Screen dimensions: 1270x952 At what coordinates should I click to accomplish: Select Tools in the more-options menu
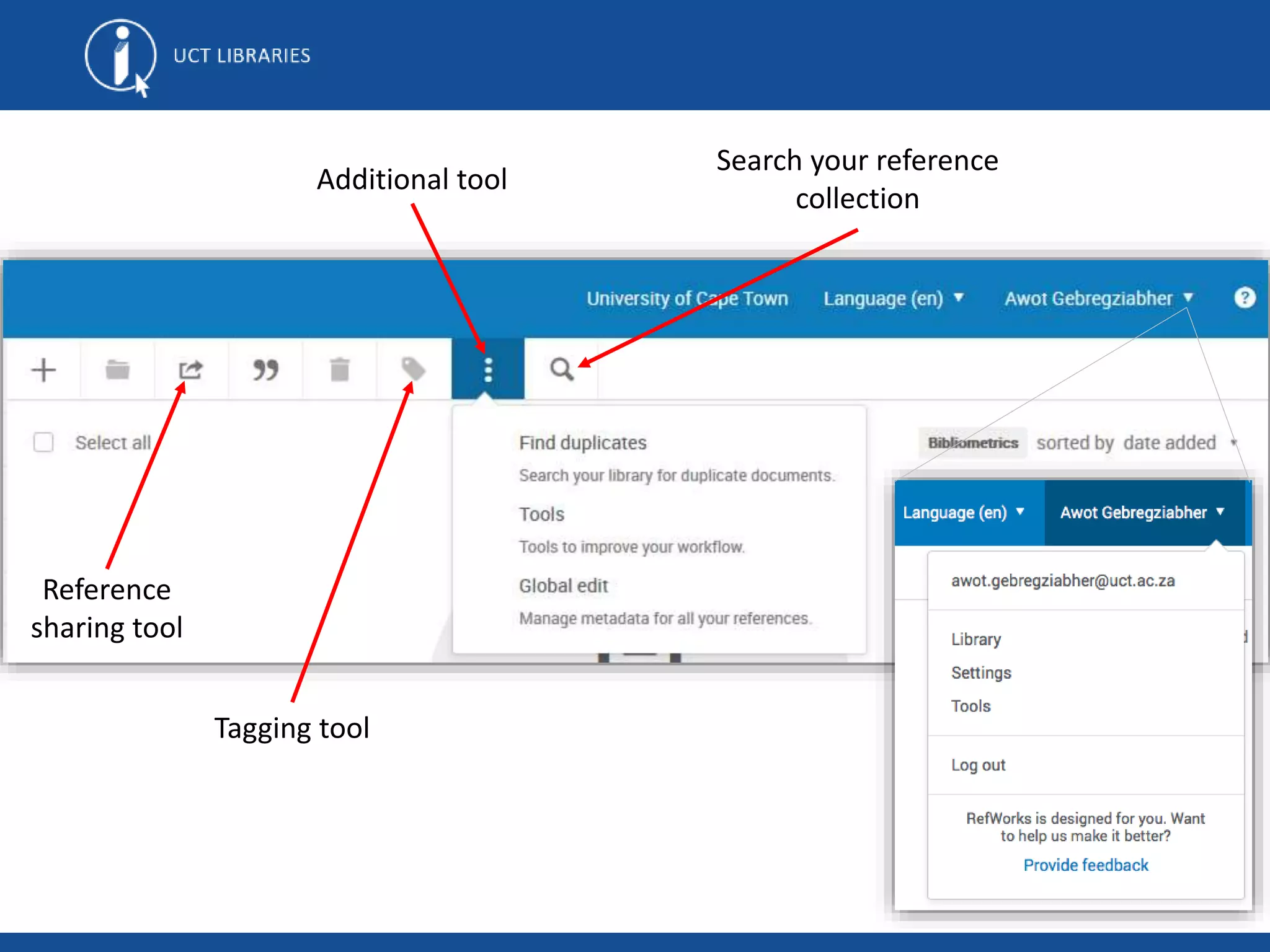pos(541,514)
